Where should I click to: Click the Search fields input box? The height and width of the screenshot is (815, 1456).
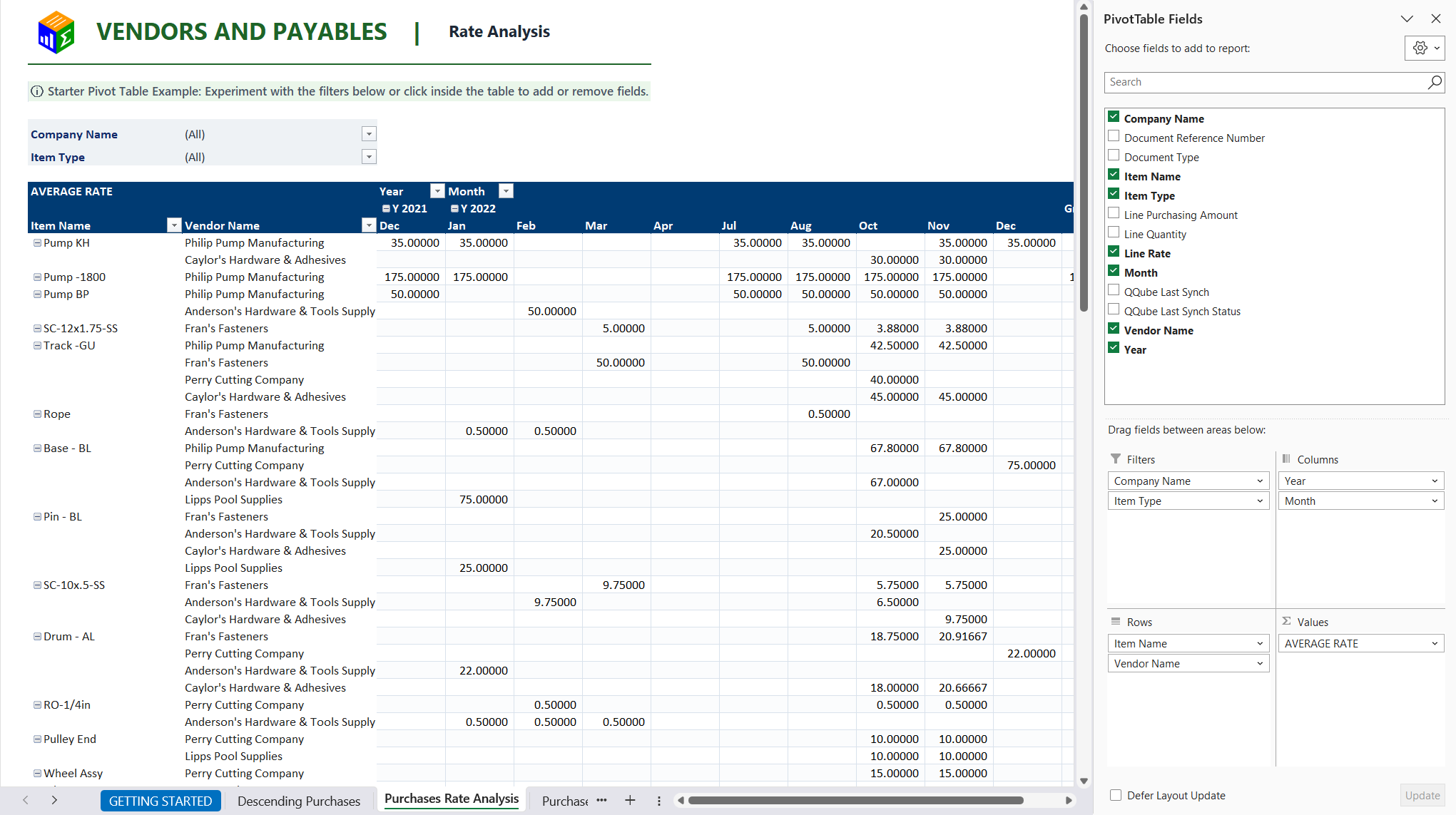point(1266,82)
